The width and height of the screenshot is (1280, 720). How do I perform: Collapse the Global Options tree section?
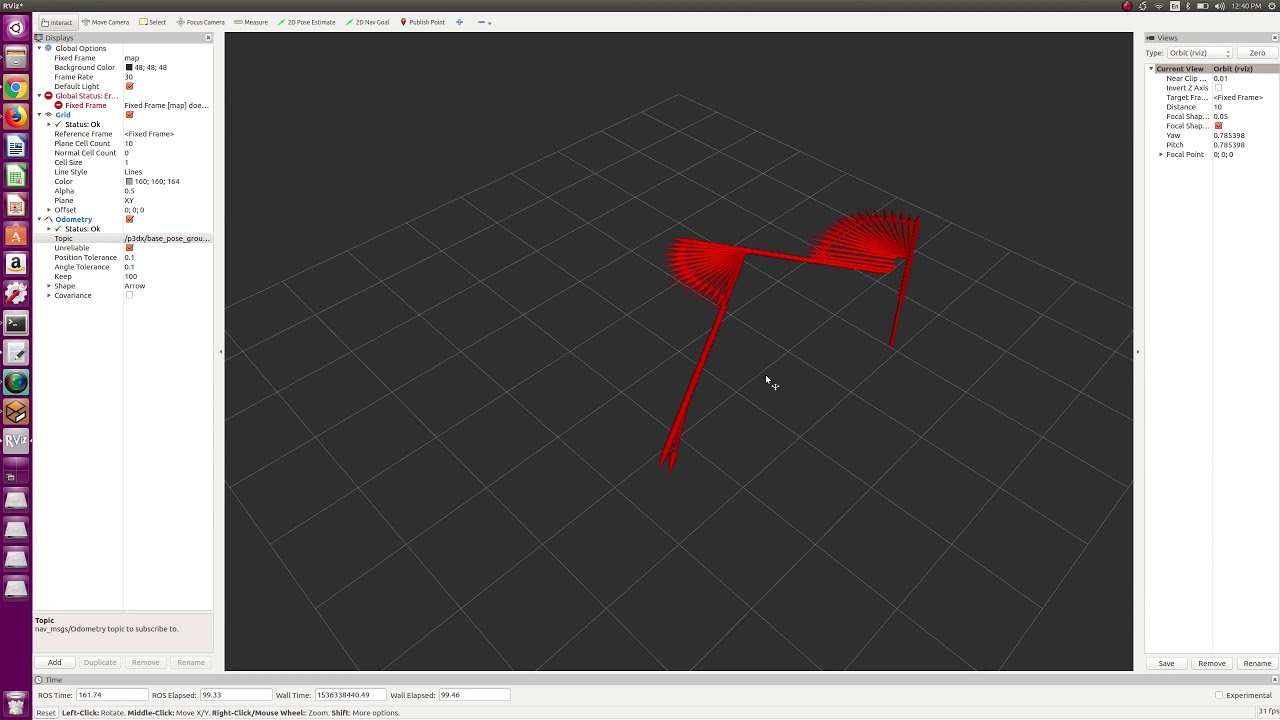[40, 48]
